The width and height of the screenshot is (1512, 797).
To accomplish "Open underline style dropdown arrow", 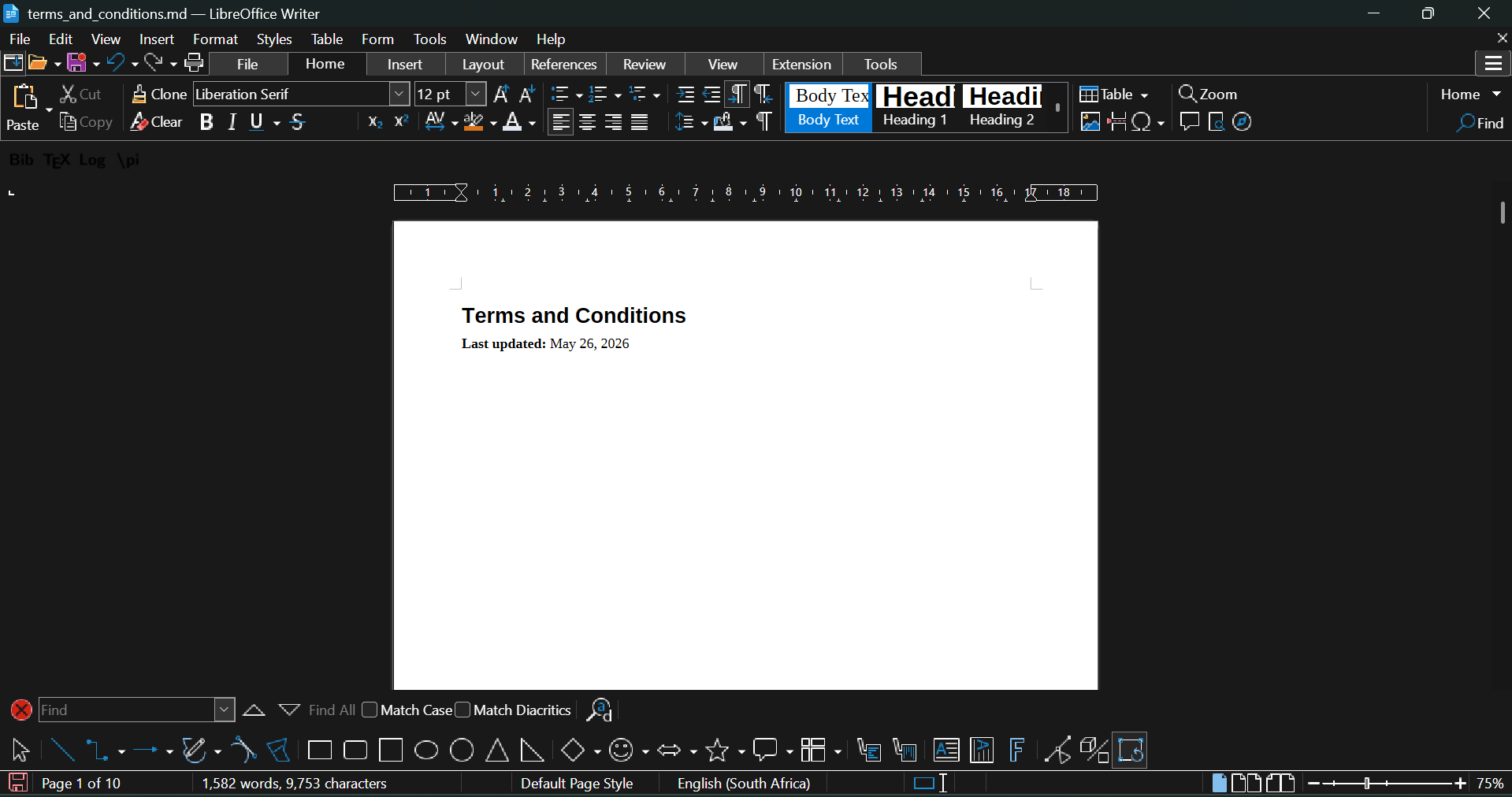I will (277, 124).
